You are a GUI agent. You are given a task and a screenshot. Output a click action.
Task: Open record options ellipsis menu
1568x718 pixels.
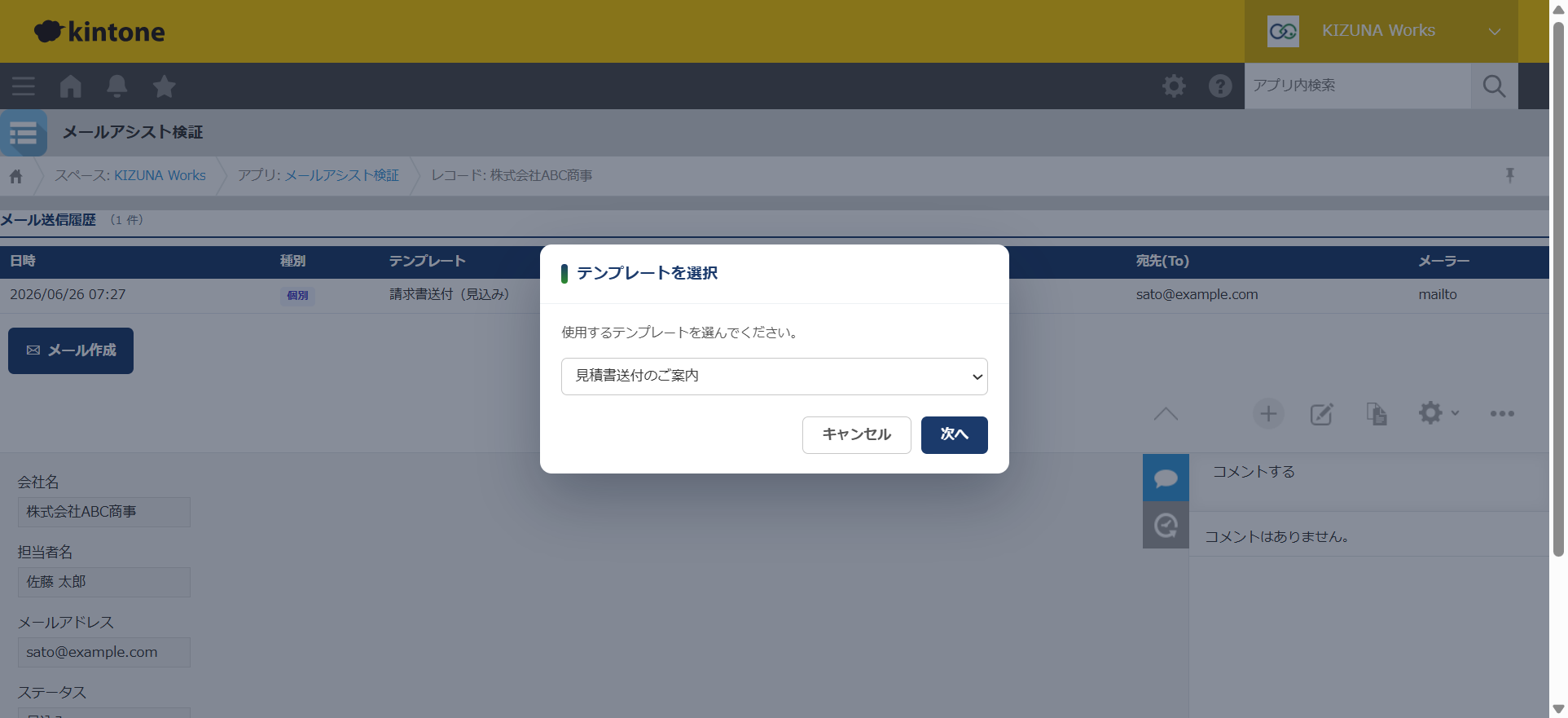(1502, 414)
